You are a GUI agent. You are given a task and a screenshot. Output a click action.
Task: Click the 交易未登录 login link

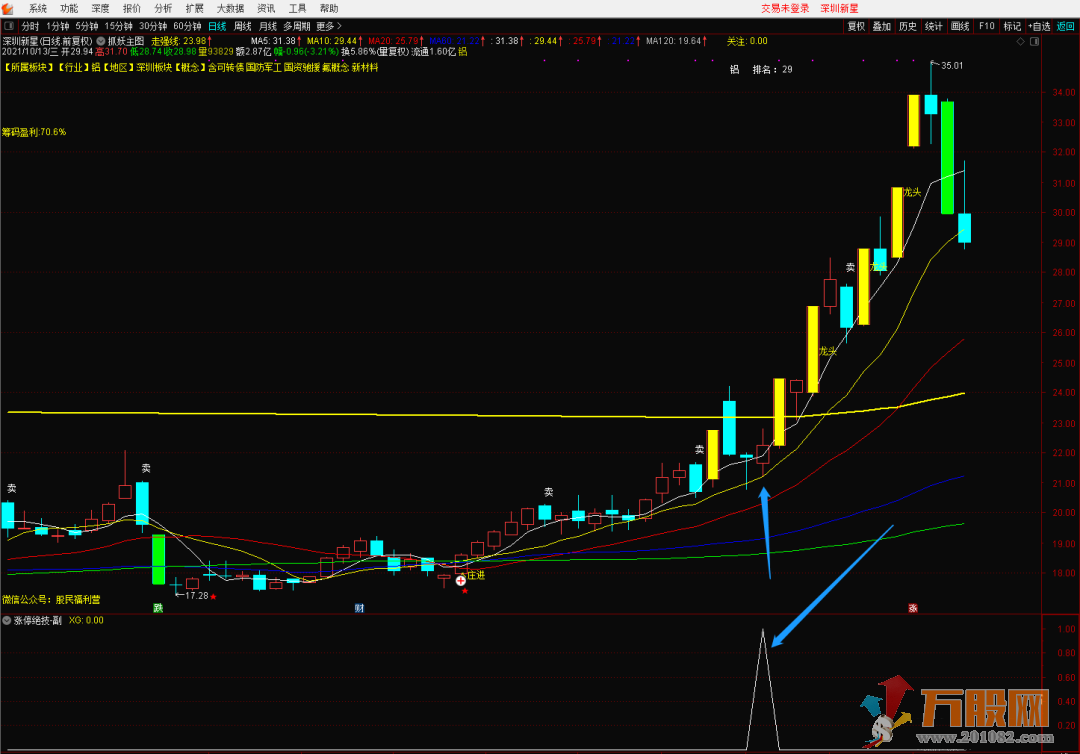pos(785,8)
